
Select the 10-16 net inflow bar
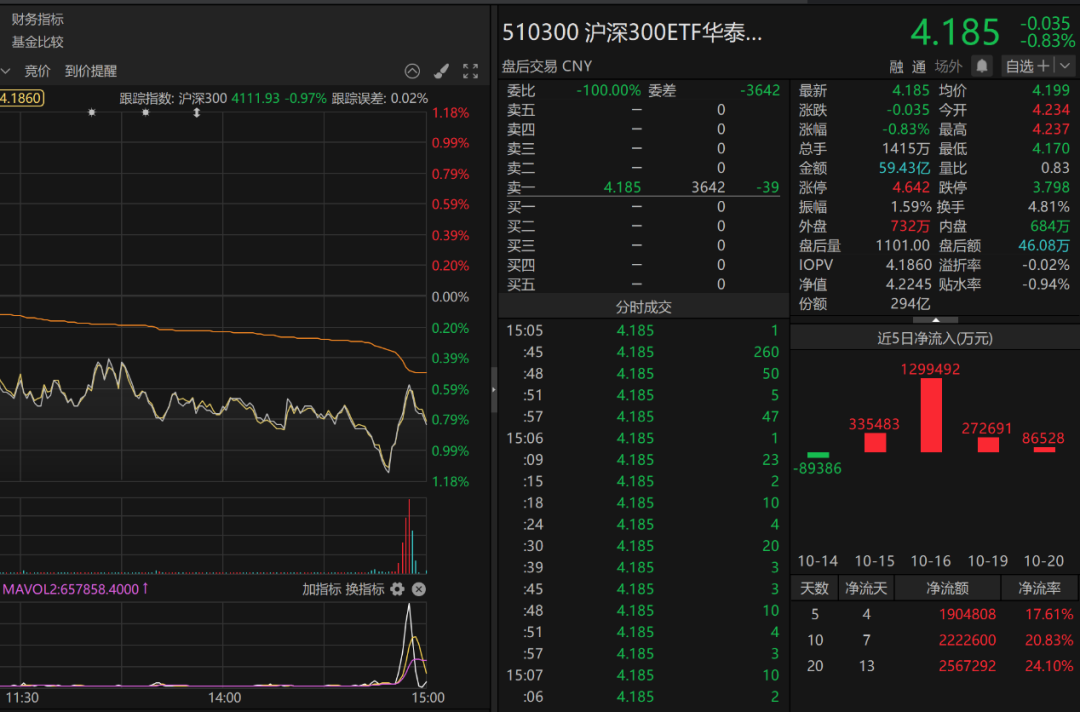click(931, 415)
